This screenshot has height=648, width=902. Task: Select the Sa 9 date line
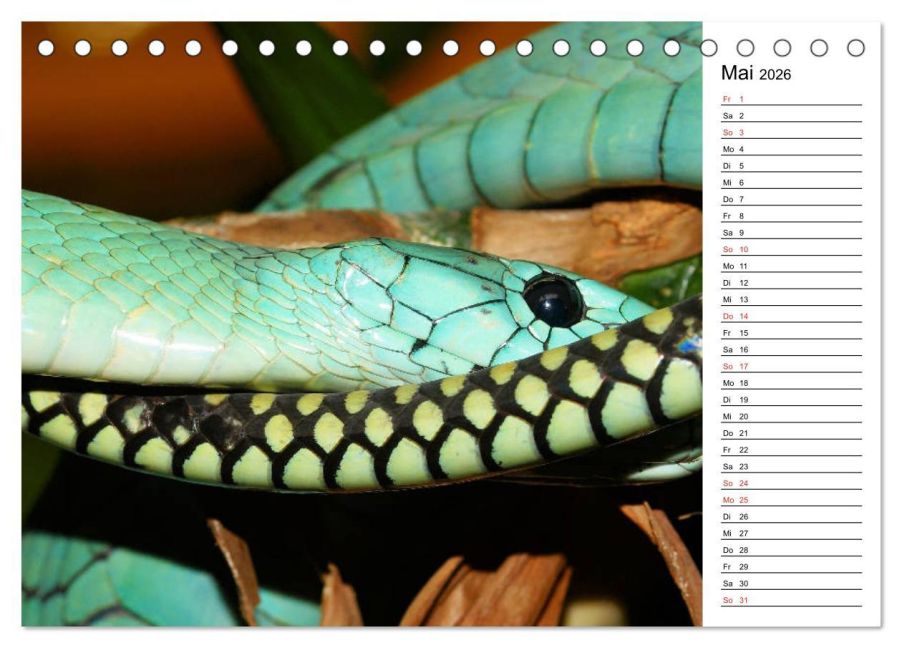[x=790, y=233]
